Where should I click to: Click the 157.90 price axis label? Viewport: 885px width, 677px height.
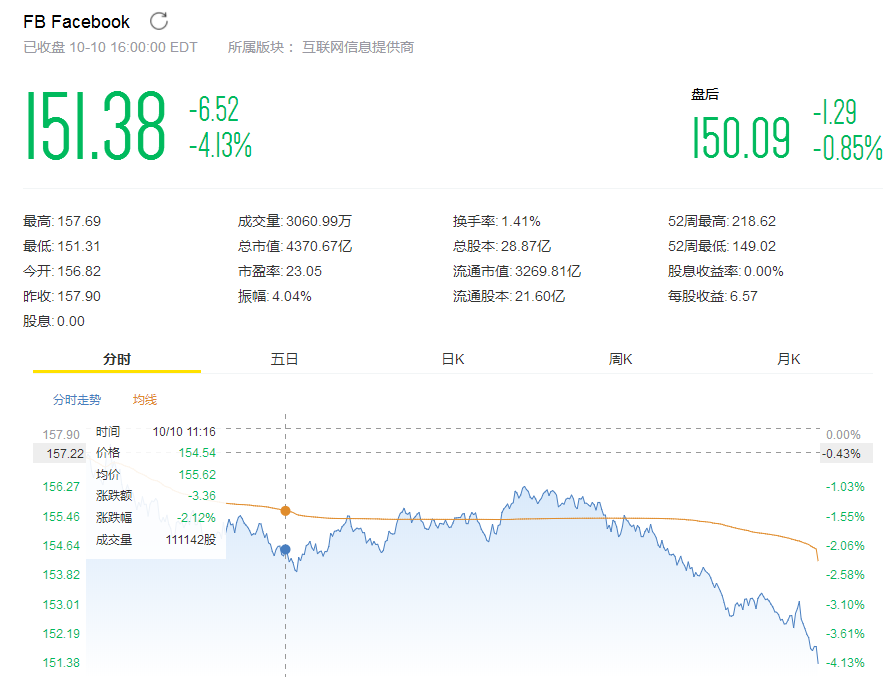(61, 435)
